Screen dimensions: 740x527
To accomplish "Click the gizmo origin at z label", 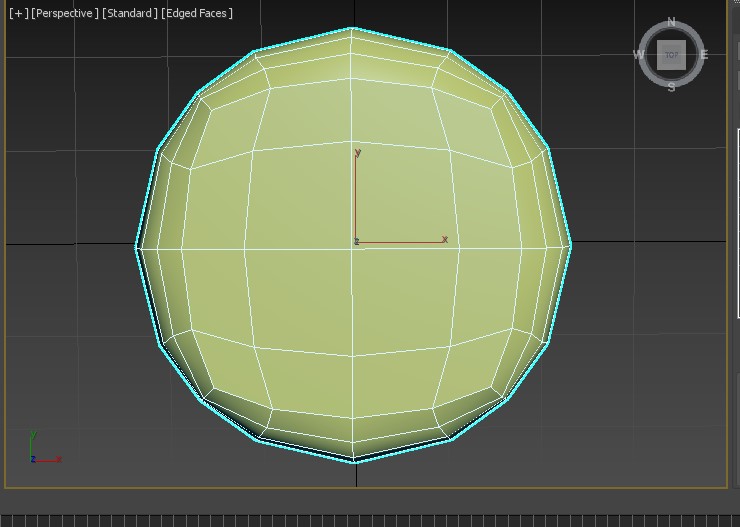I will coord(356,242).
